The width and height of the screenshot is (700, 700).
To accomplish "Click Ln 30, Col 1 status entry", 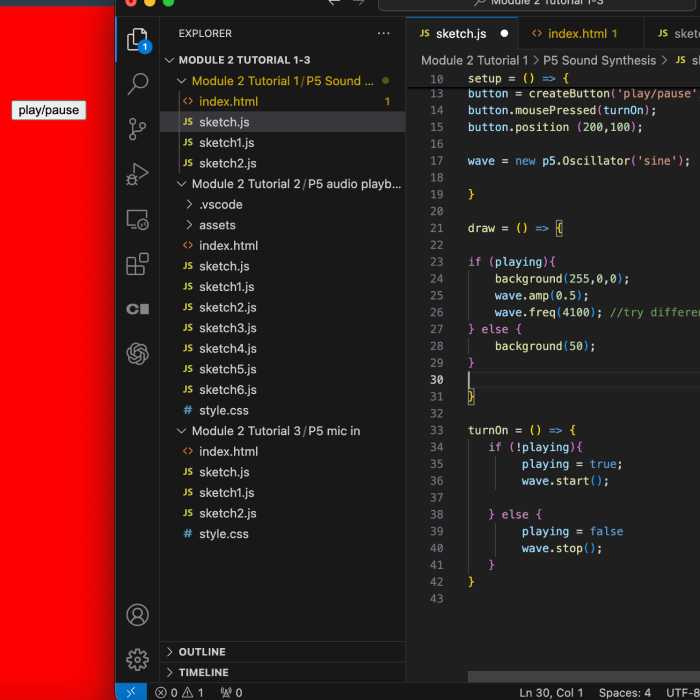I will click(x=551, y=692).
